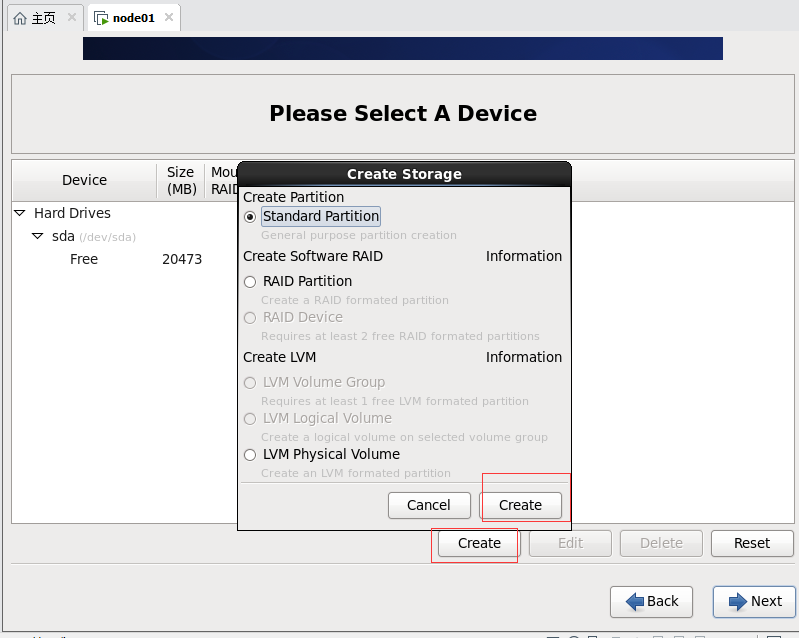Close the 主页 tab
The width and height of the screenshot is (799, 638).
[x=72, y=17]
